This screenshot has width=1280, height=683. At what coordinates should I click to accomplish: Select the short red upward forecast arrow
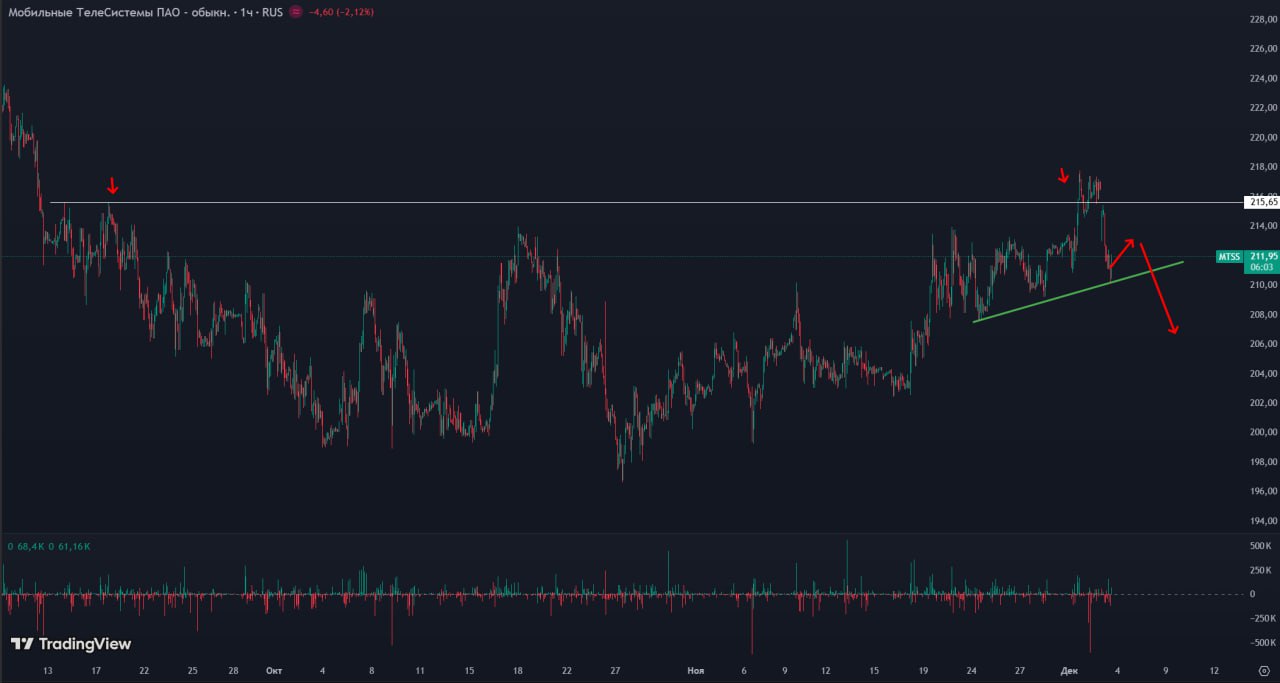1121,254
